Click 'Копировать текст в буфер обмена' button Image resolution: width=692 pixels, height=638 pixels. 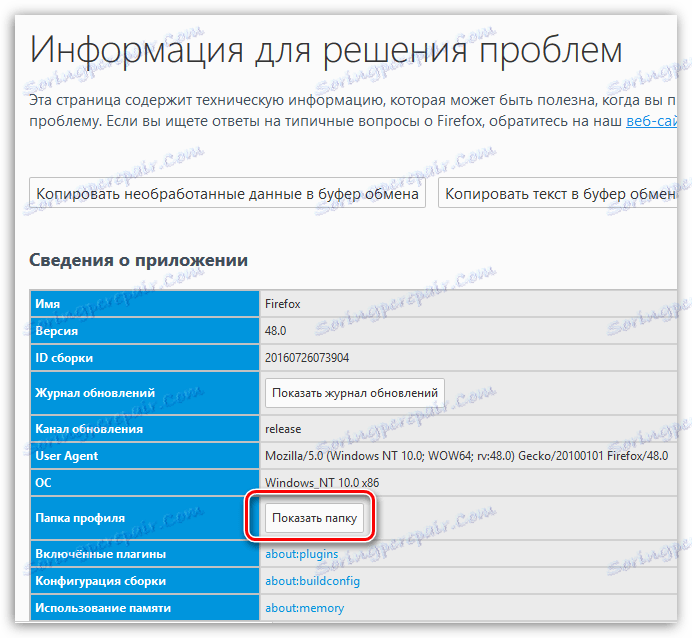557,193
